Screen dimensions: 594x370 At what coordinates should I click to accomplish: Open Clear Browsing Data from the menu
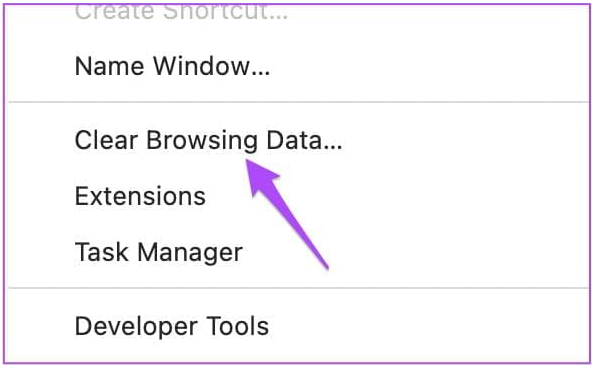pyautogui.click(x=297, y=140)
